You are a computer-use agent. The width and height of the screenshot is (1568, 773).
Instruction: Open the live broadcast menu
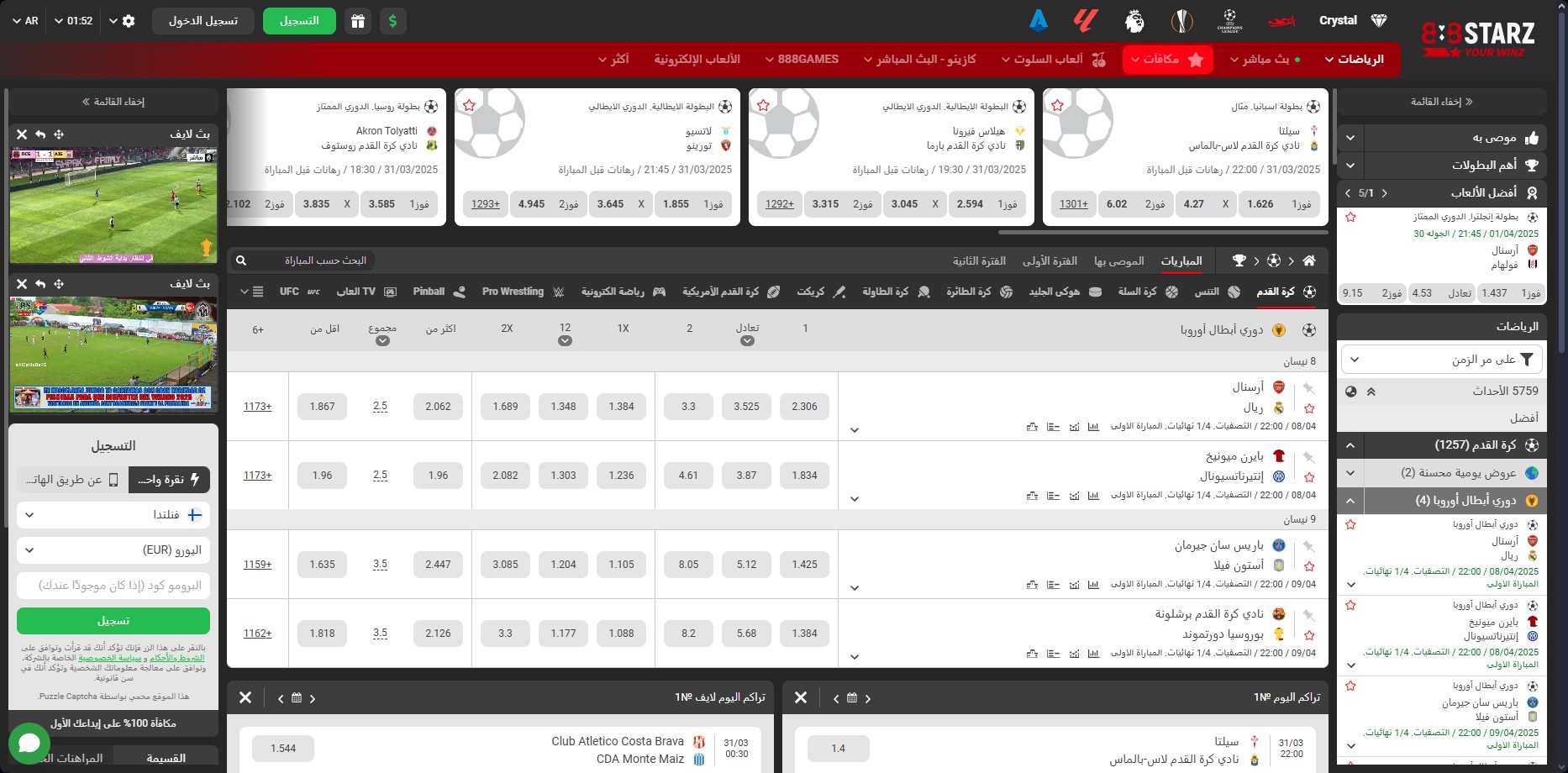pyautogui.click(x=1265, y=59)
